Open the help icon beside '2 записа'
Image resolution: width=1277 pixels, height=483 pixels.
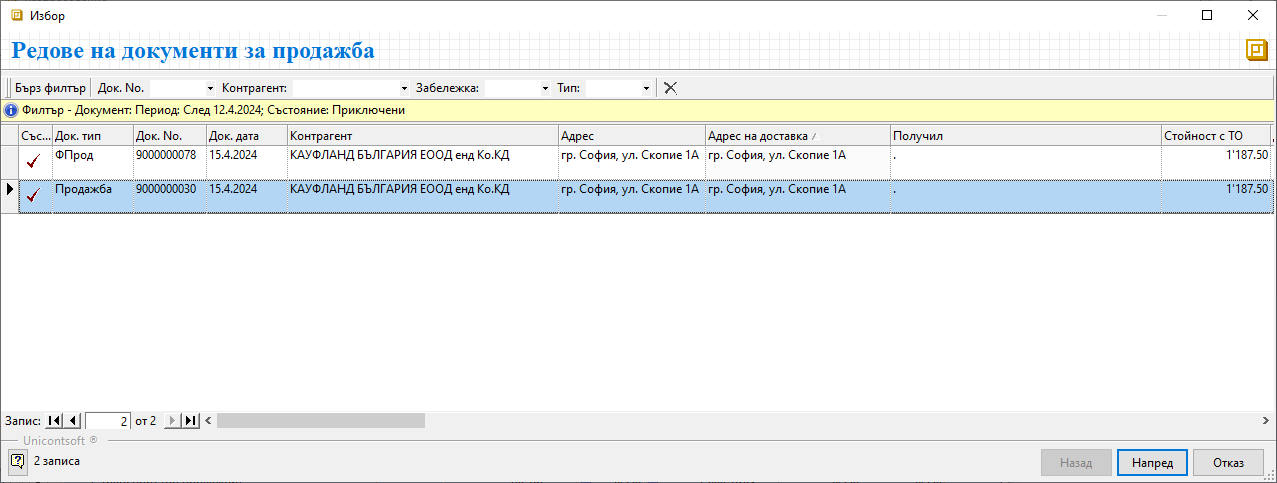pyautogui.click(x=17, y=461)
